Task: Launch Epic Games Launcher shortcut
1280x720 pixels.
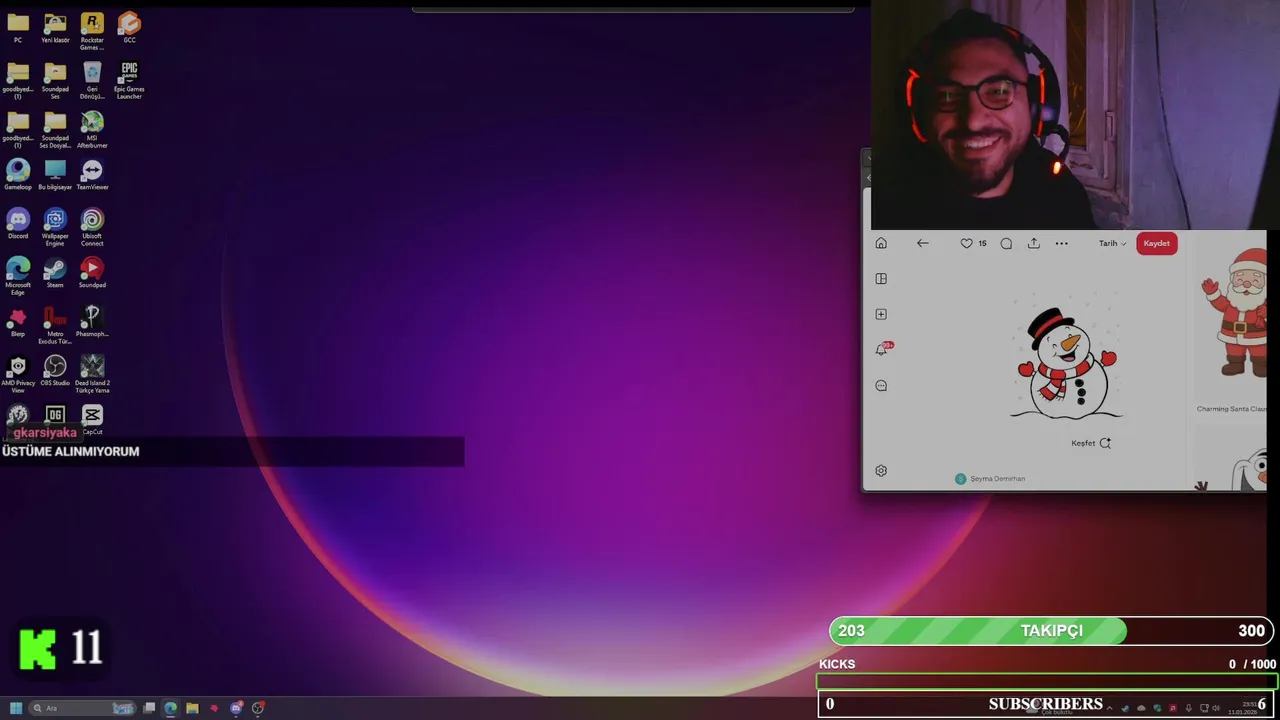Action: tap(129, 79)
